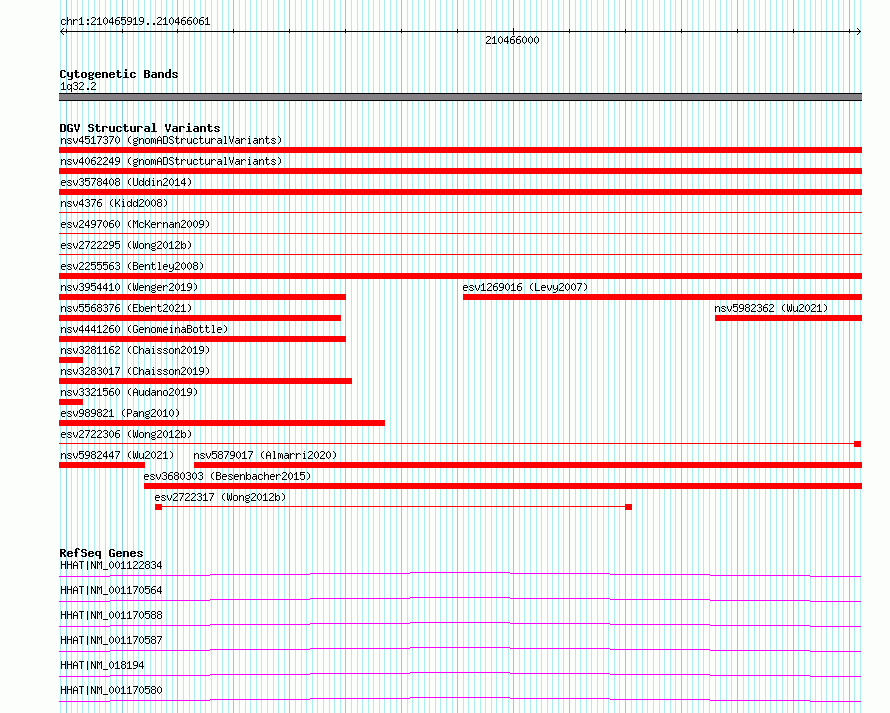Click the nsv3954410 (Wenger2019) variant label
Viewport: 890px width, 713px height.
coord(129,287)
